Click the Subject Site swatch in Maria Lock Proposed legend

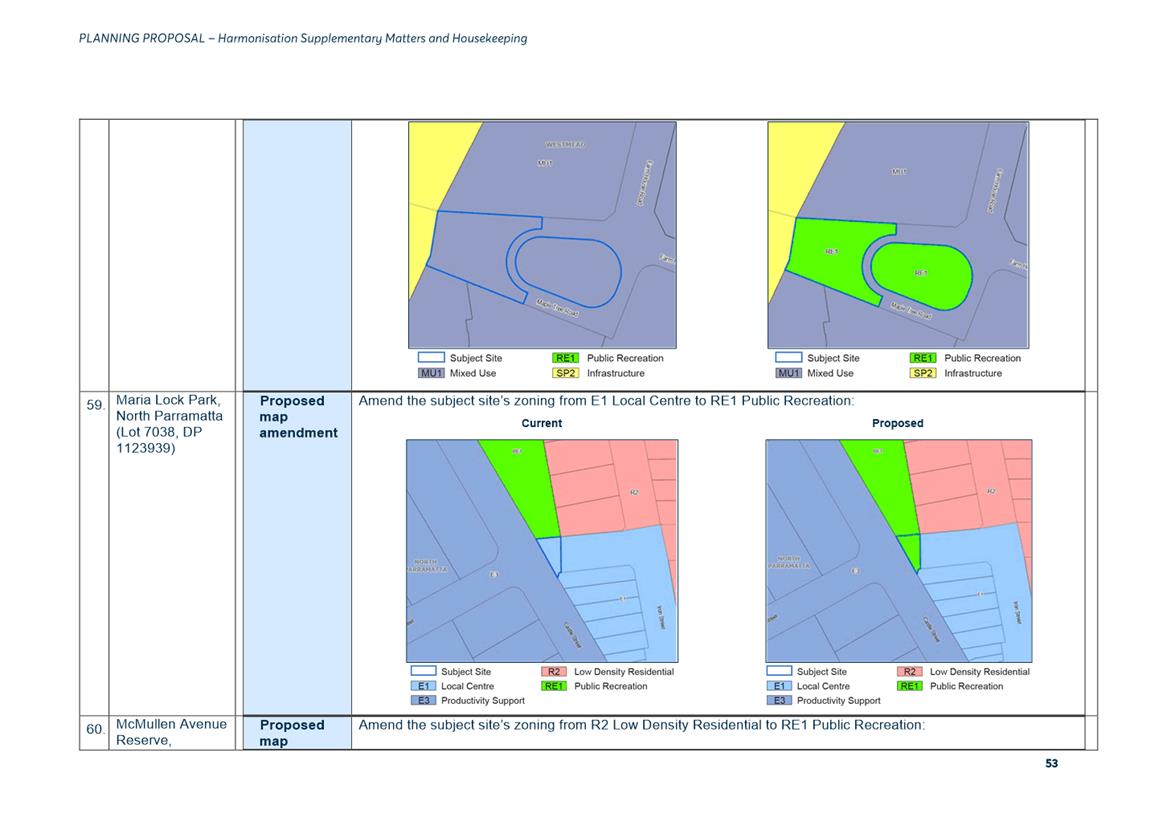coord(779,671)
